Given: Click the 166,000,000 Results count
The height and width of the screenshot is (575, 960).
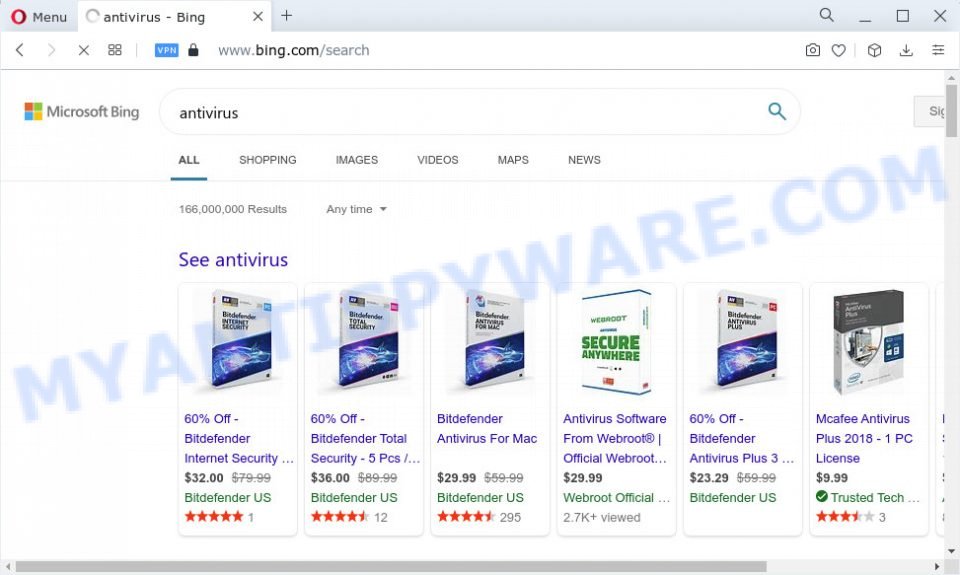Looking at the screenshot, I should click(x=233, y=209).
